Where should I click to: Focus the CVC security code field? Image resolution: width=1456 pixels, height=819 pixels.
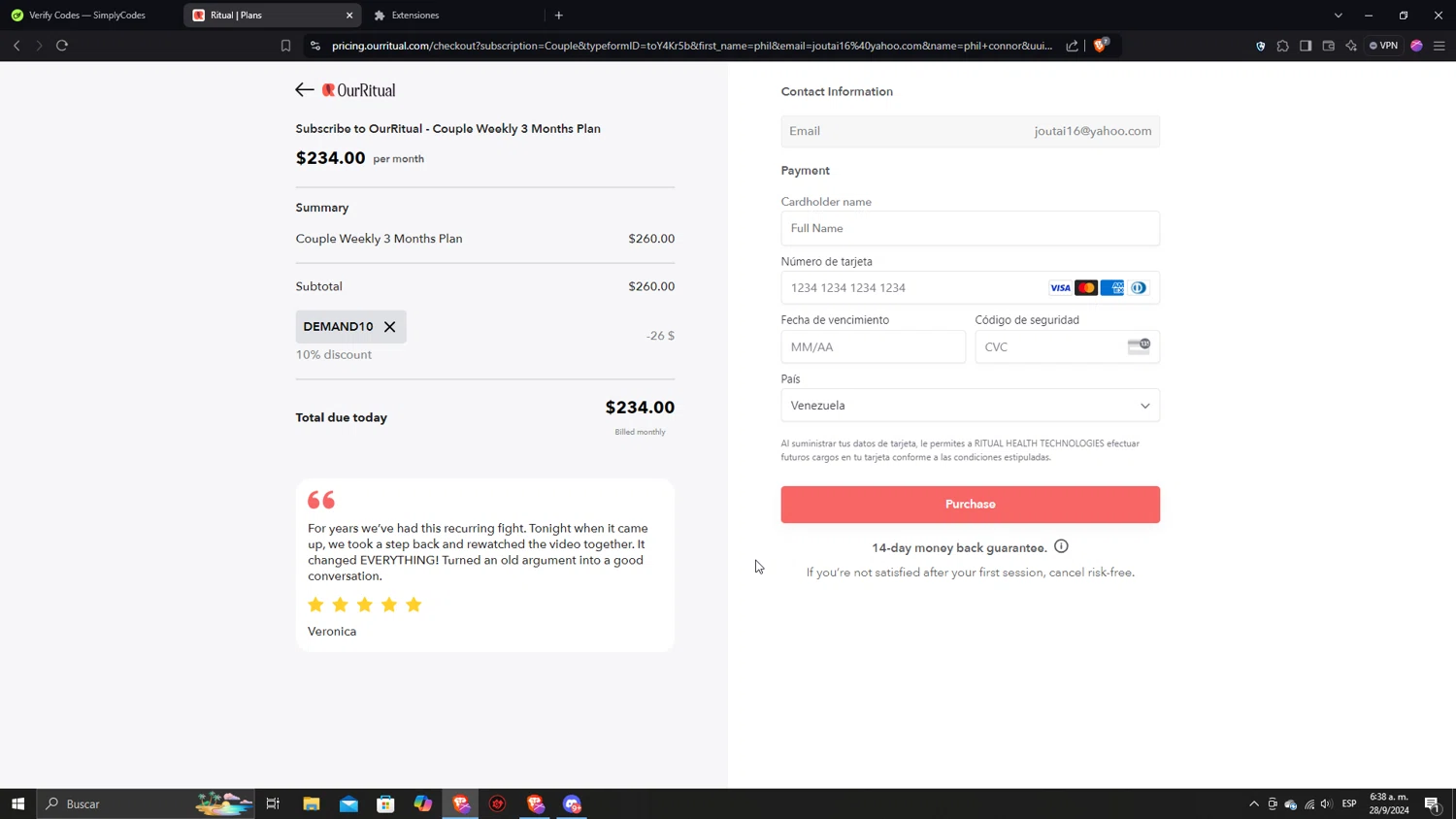click(x=1067, y=346)
